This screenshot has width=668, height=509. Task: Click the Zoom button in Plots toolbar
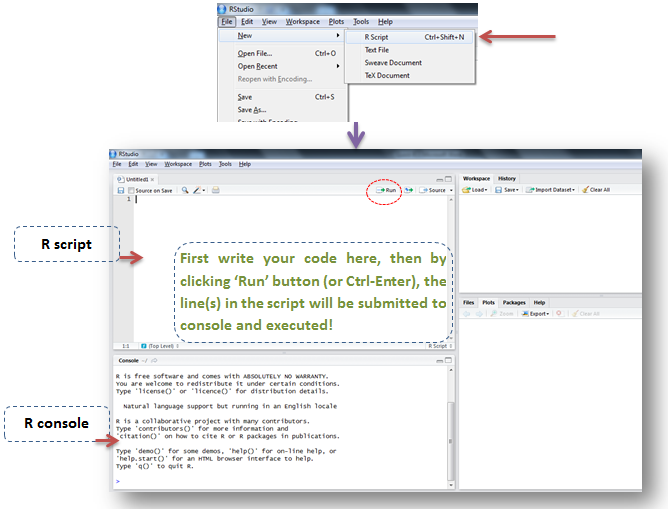point(502,313)
